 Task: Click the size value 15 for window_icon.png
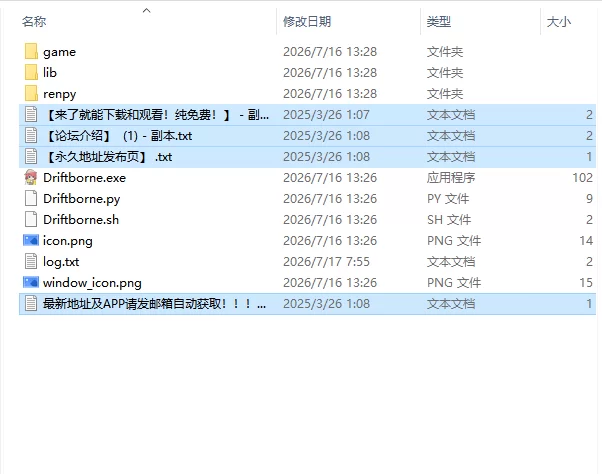coord(586,282)
